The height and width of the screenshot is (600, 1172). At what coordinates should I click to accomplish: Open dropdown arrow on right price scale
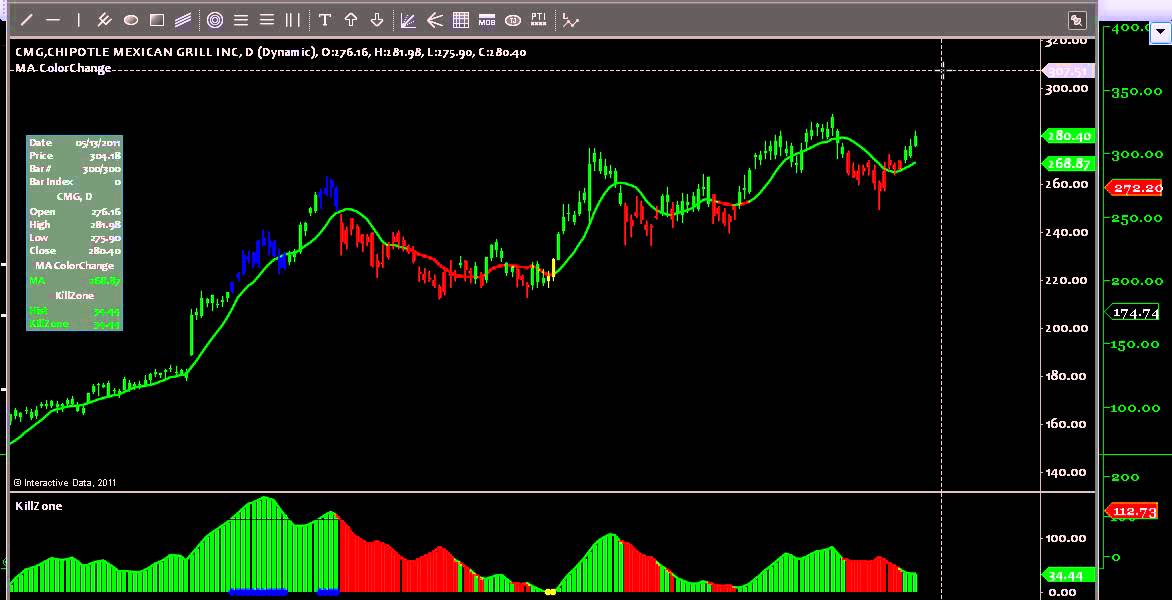pos(1161,33)
